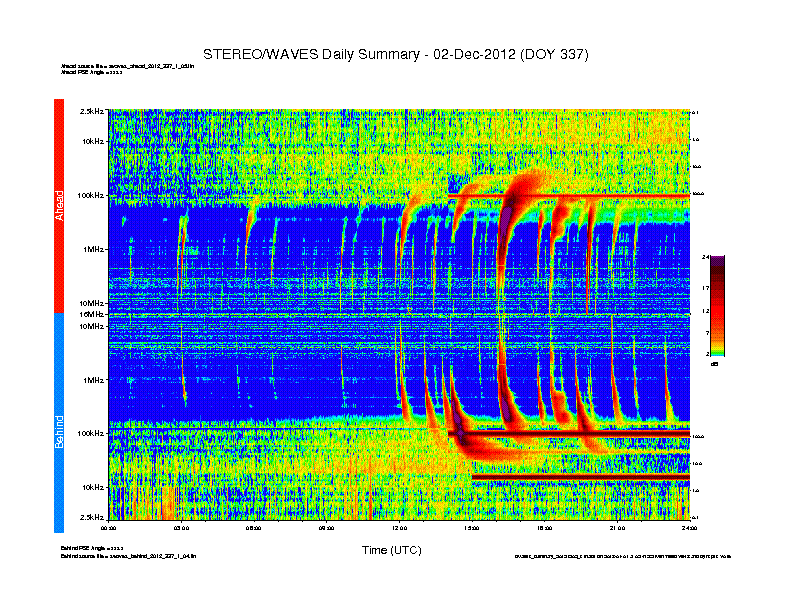Click the Time (UTC) axis label
Screen dimensions: 792x612
(391, 550)
